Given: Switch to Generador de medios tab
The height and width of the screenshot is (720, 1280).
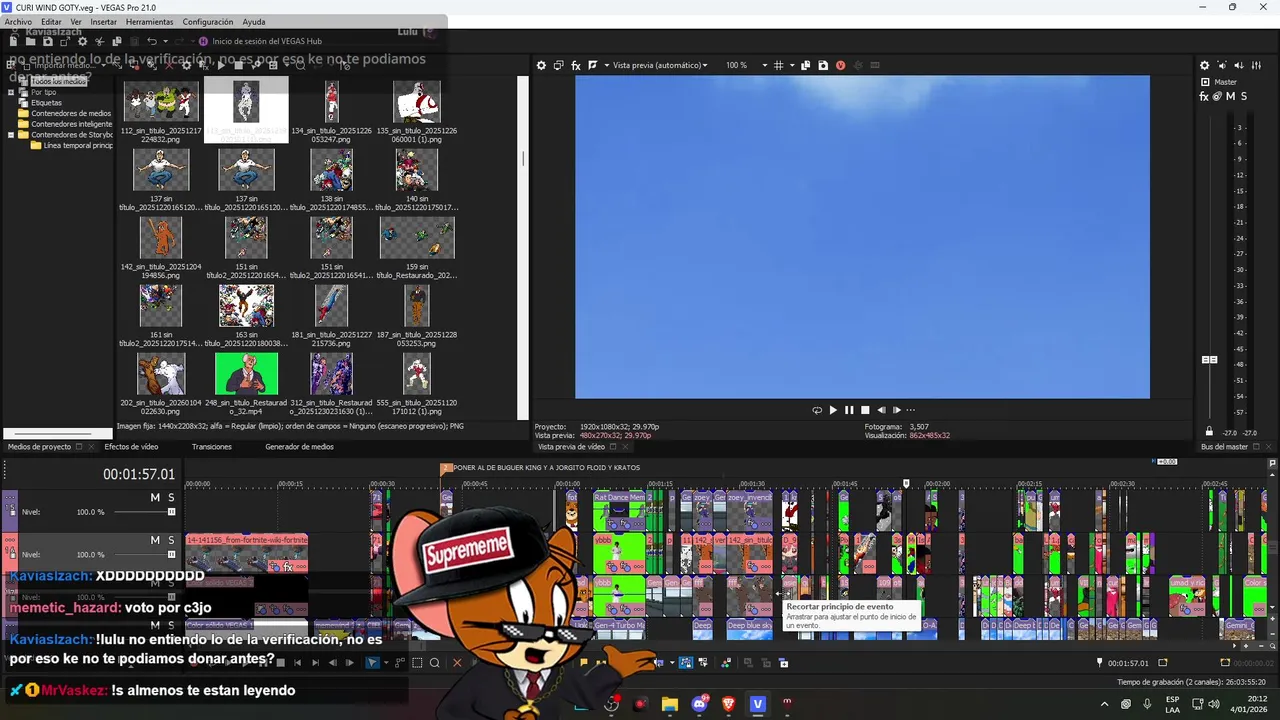Looking at the screenshot, I should 299,447.
